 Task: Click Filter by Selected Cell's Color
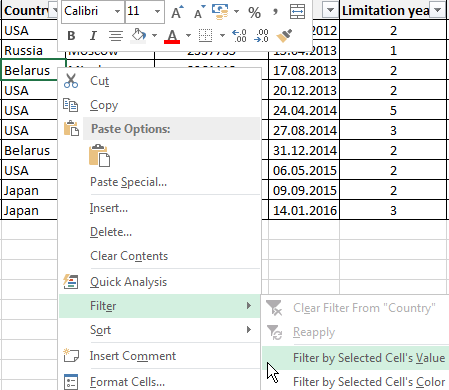point(355,381)
